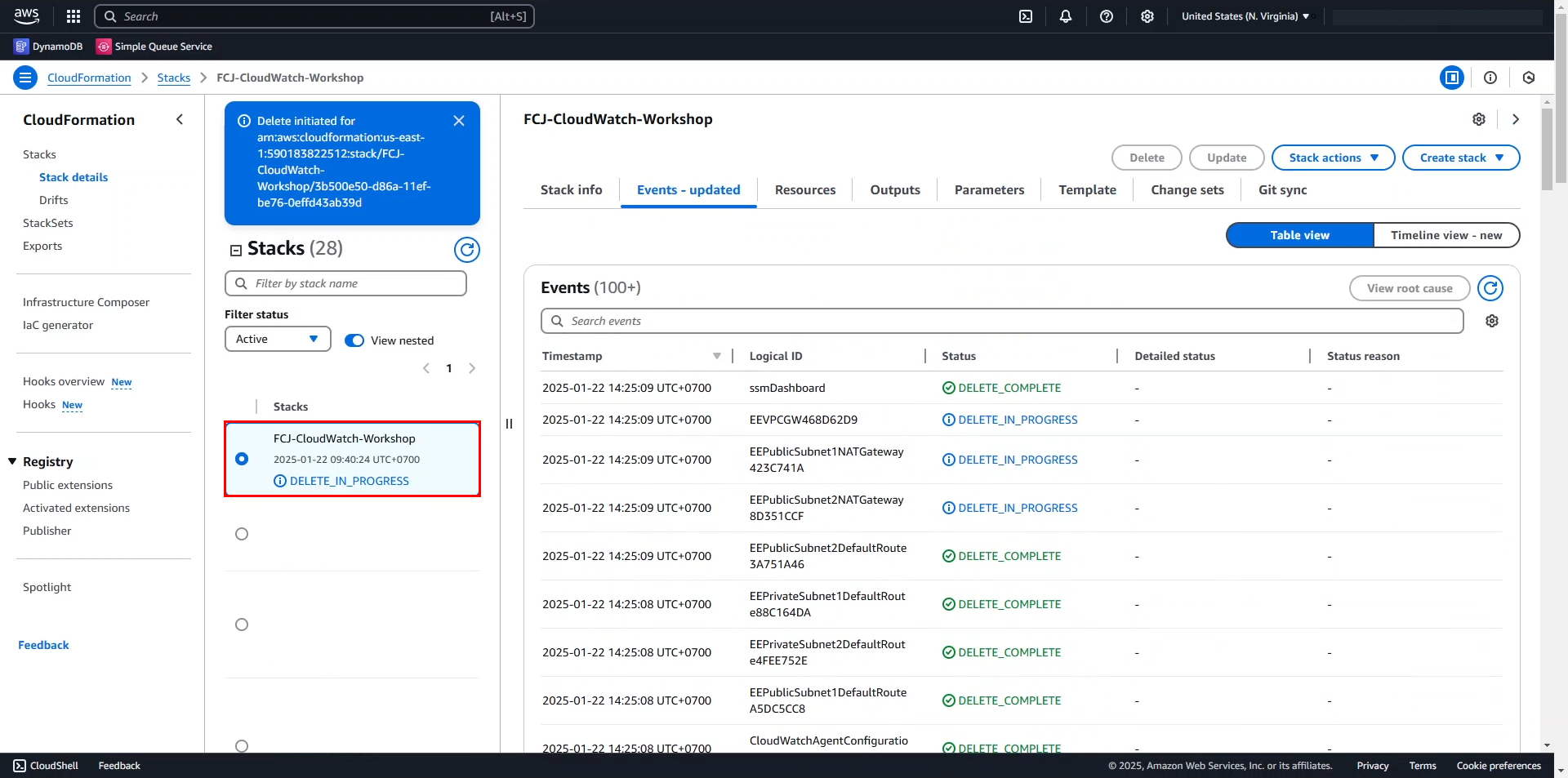Focus the Search events field
The height and width of the screenshot is (778, 1568).
[x=1002, y=321]
